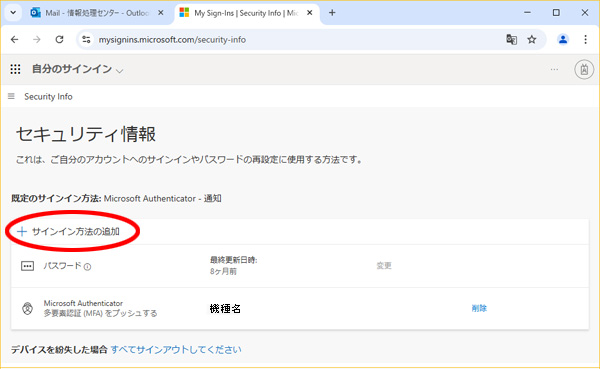Open a new browser tab
This screenshot has height=369, width=600.
pyautogui.click(x=332, y=13)
